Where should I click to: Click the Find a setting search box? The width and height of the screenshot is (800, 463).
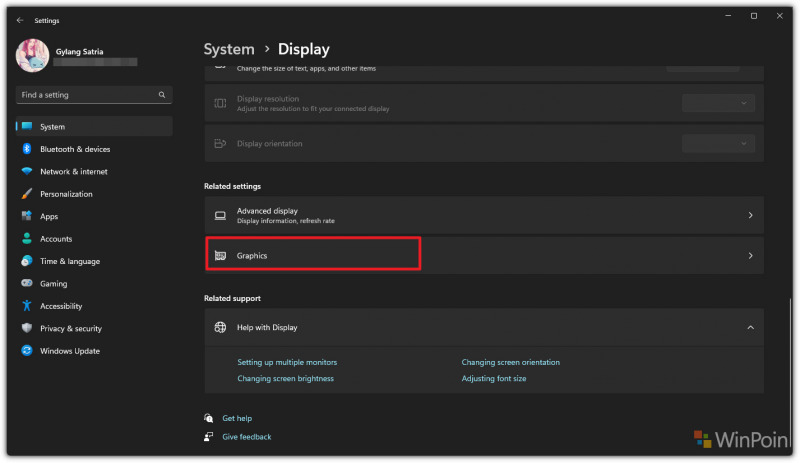pyautogui.click(x=94, y=95)
